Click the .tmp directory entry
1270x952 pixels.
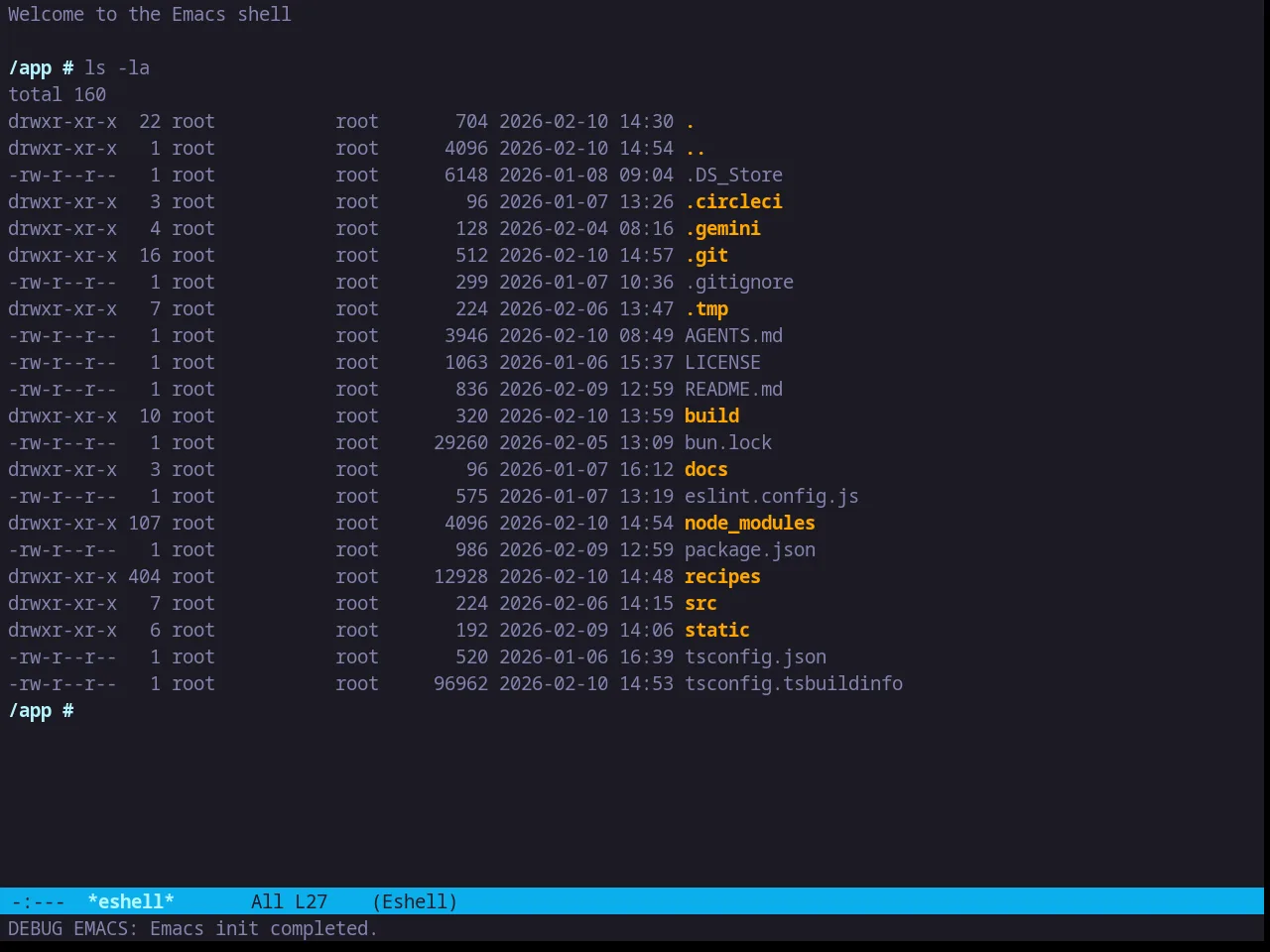tap(706, 308)
